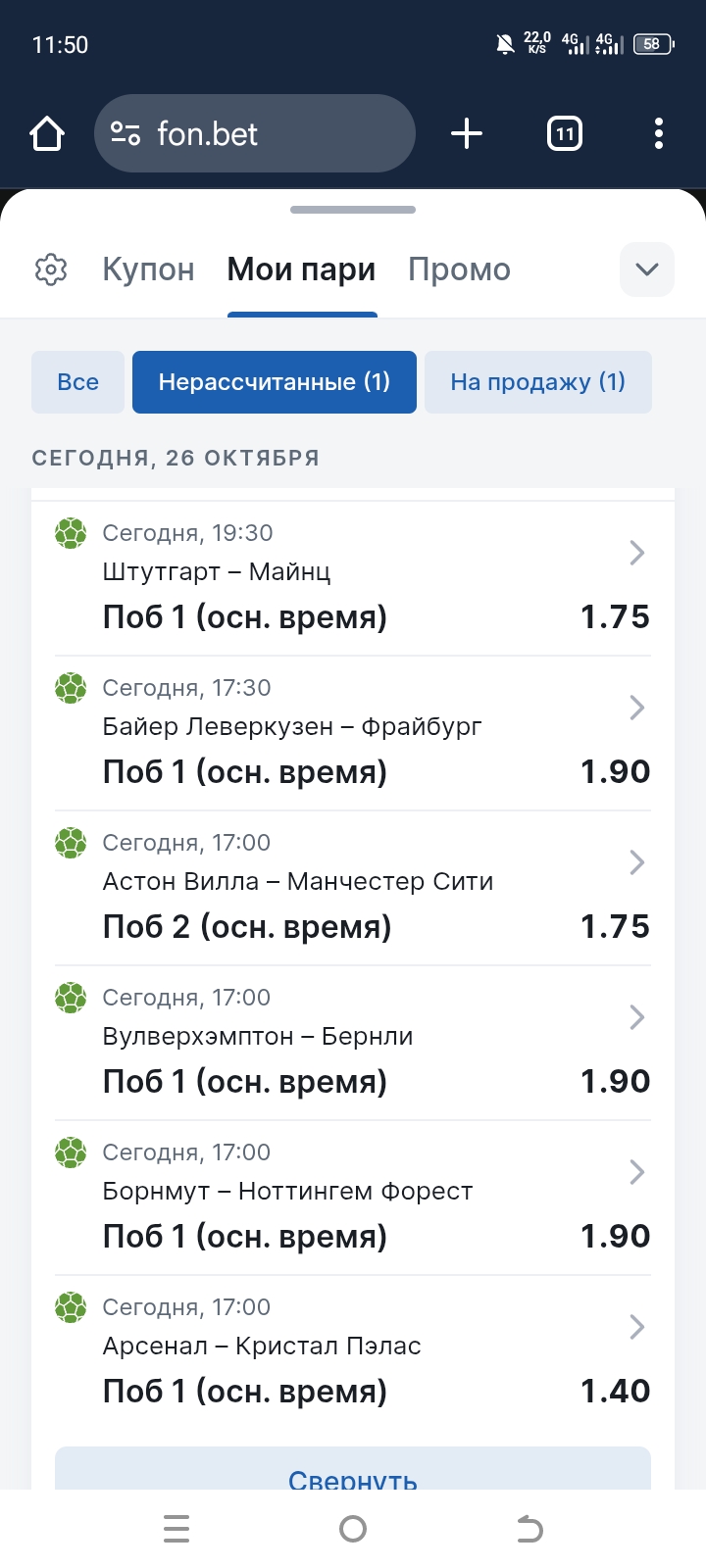Open coupon settings gear icon
Viewport: 706px width, 1568px height.
(x=51, y=269)
